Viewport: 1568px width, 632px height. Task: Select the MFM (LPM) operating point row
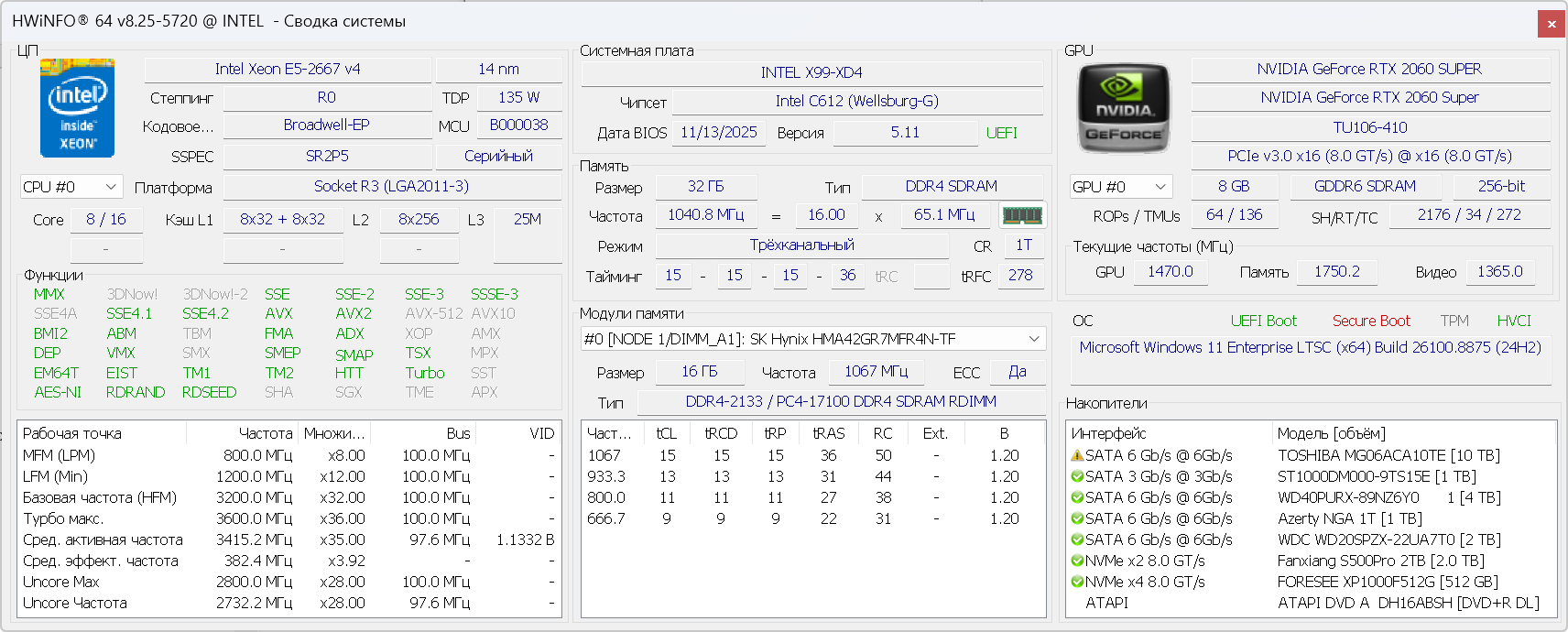pos(289,455)
